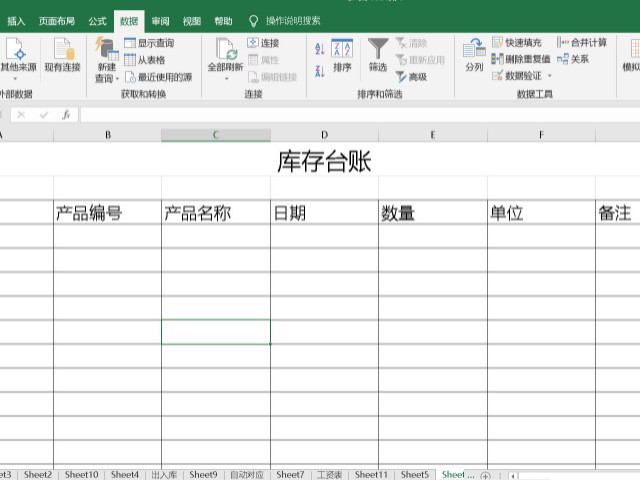640x480 pixels.
Task: Switch to the 插入 tab
Action: coord(16,21)
